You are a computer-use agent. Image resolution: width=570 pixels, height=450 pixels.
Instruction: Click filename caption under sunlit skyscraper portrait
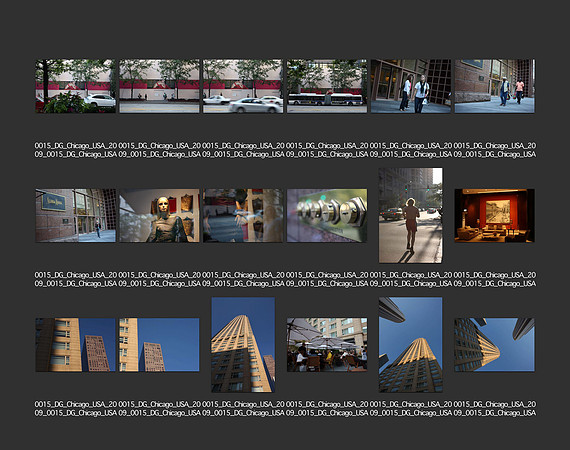coord(243,409)
